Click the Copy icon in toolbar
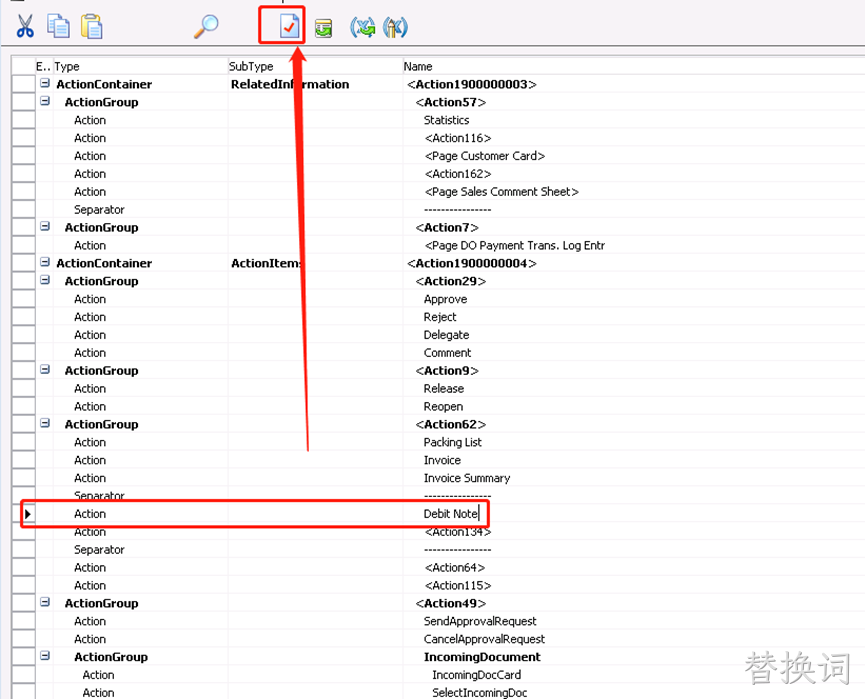Image resolution: width=865 pixels, height=699 pixels. click(x=58, y=26)
